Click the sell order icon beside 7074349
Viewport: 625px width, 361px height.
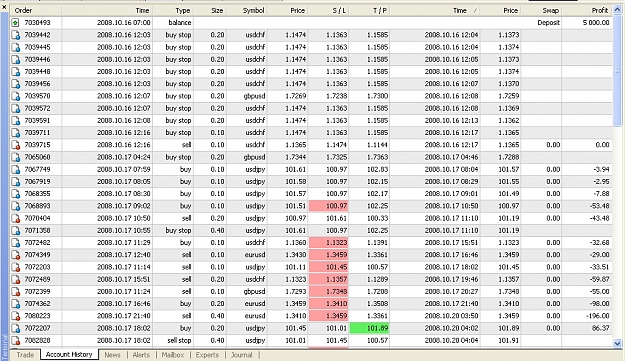click(15, 255)
